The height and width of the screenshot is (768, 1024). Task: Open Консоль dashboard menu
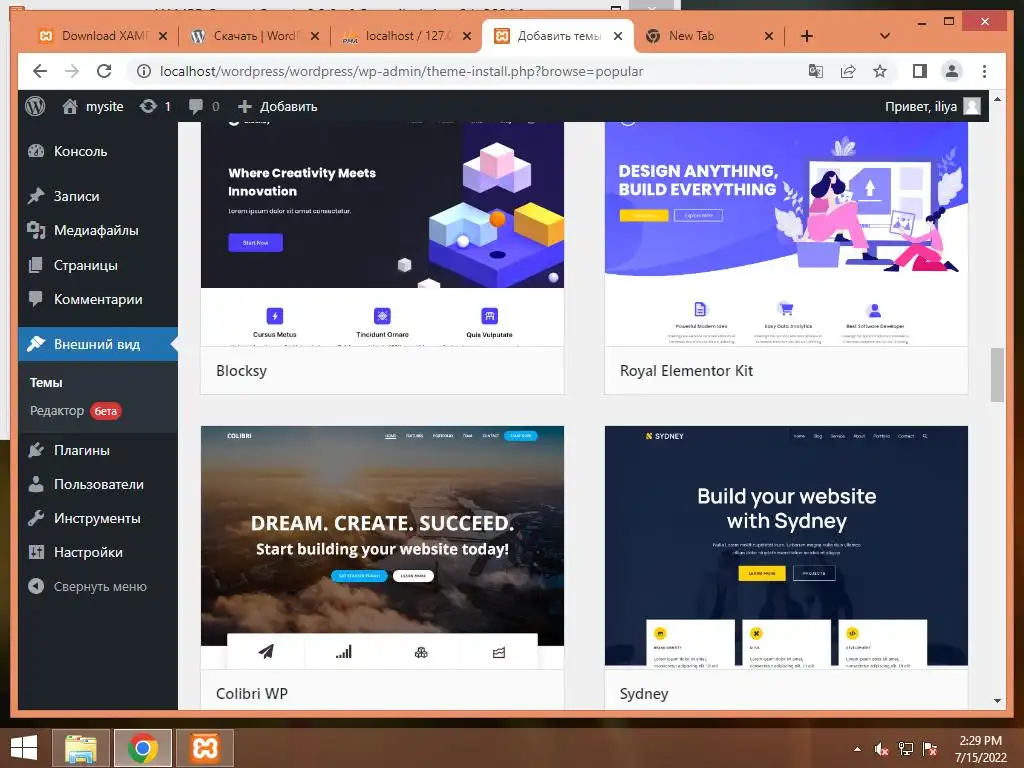pos(98,151)
